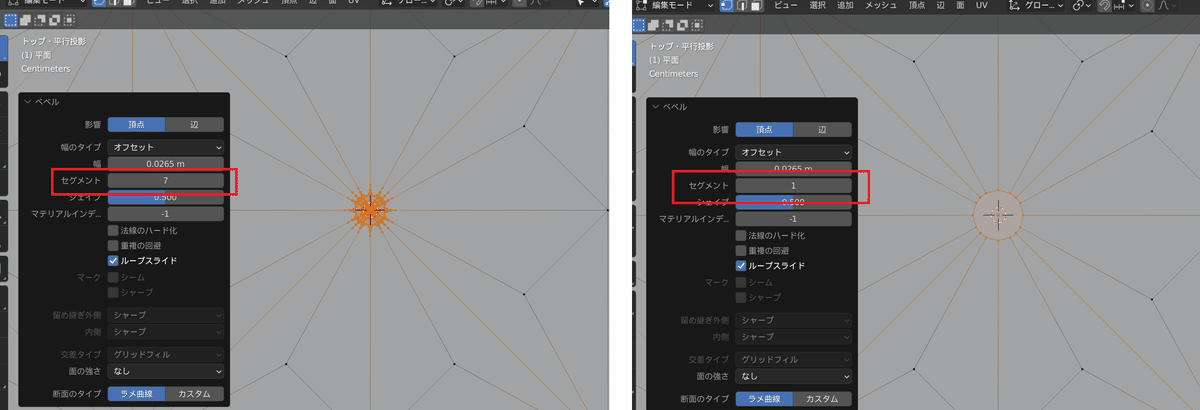The width and height of the screenshot is (1200, 410).
Task: Select vertex select mode in right screenshot
Action: [x=726, y=6]
